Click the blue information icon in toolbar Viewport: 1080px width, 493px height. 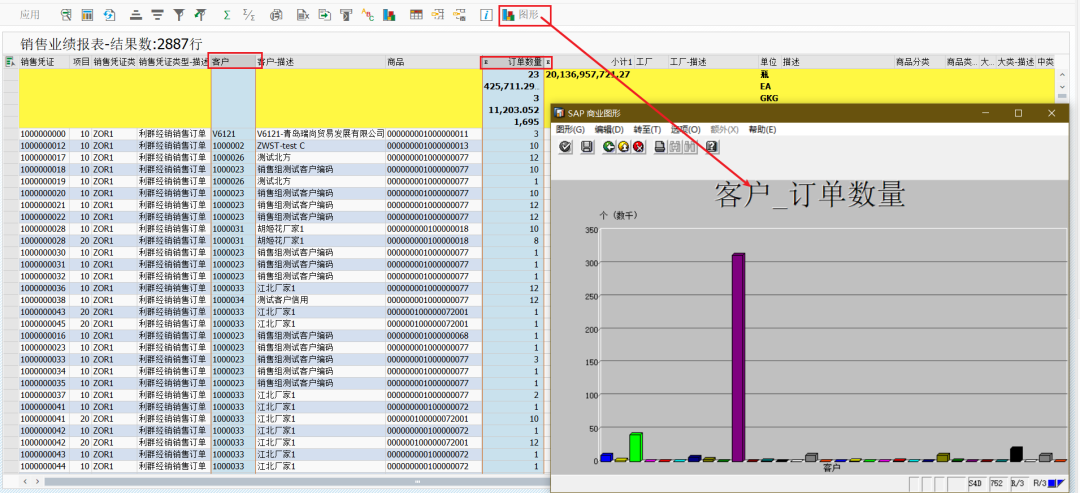(486, 14)
